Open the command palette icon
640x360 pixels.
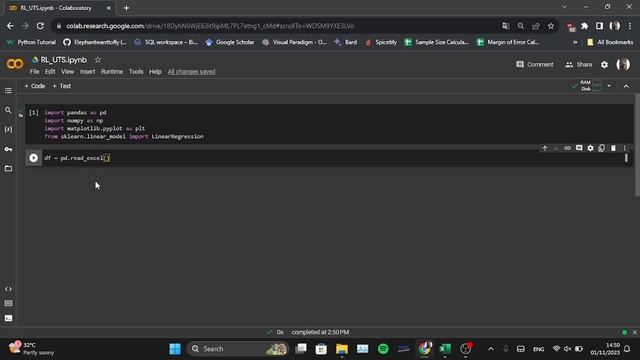8,303
